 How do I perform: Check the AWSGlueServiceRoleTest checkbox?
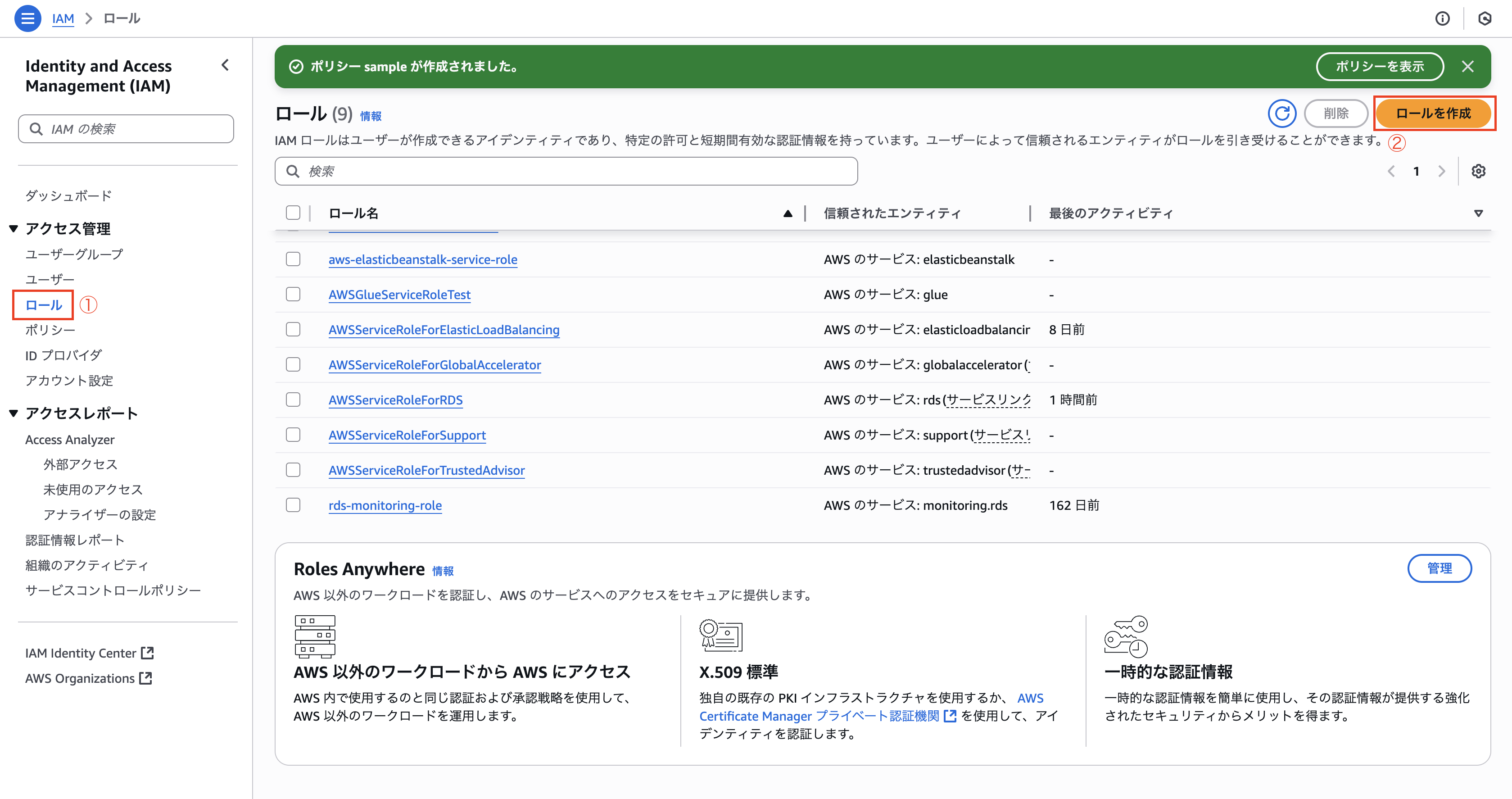pos(293,294)
